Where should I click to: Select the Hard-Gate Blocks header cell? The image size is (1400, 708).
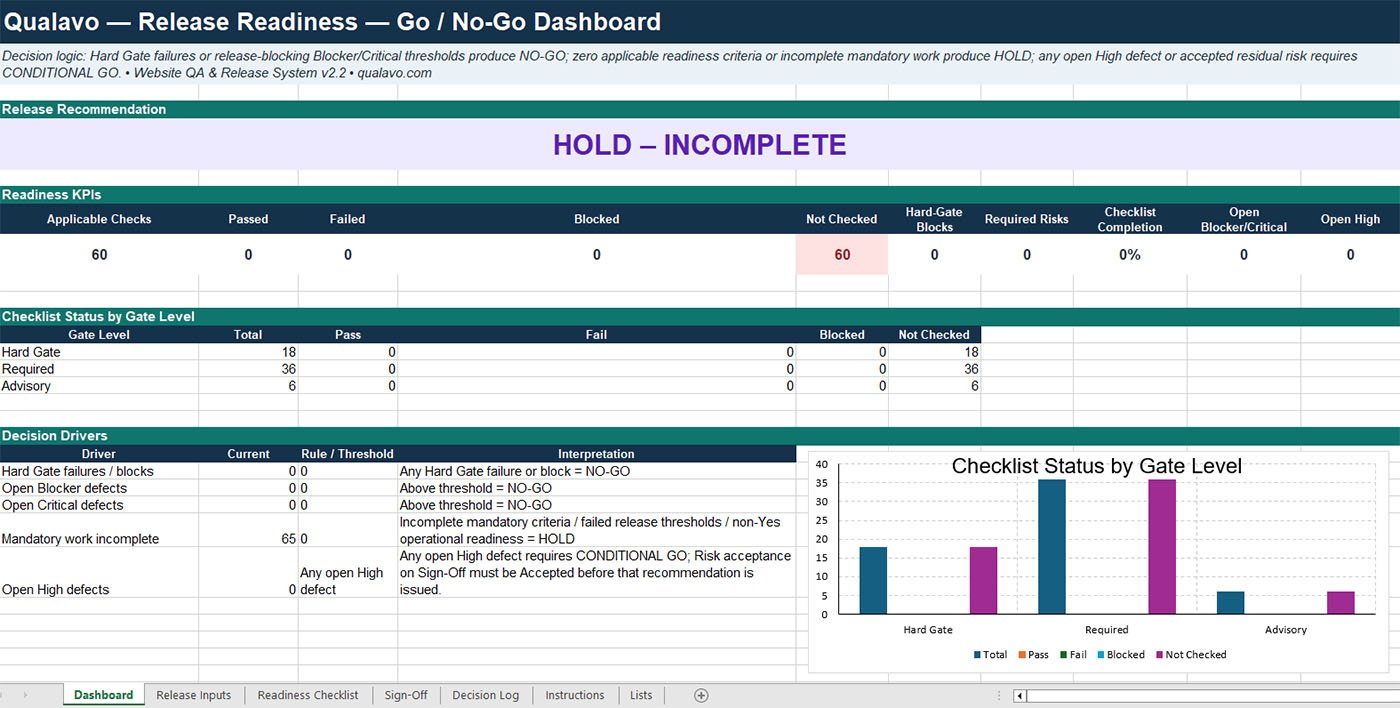[x=934, y=219]
